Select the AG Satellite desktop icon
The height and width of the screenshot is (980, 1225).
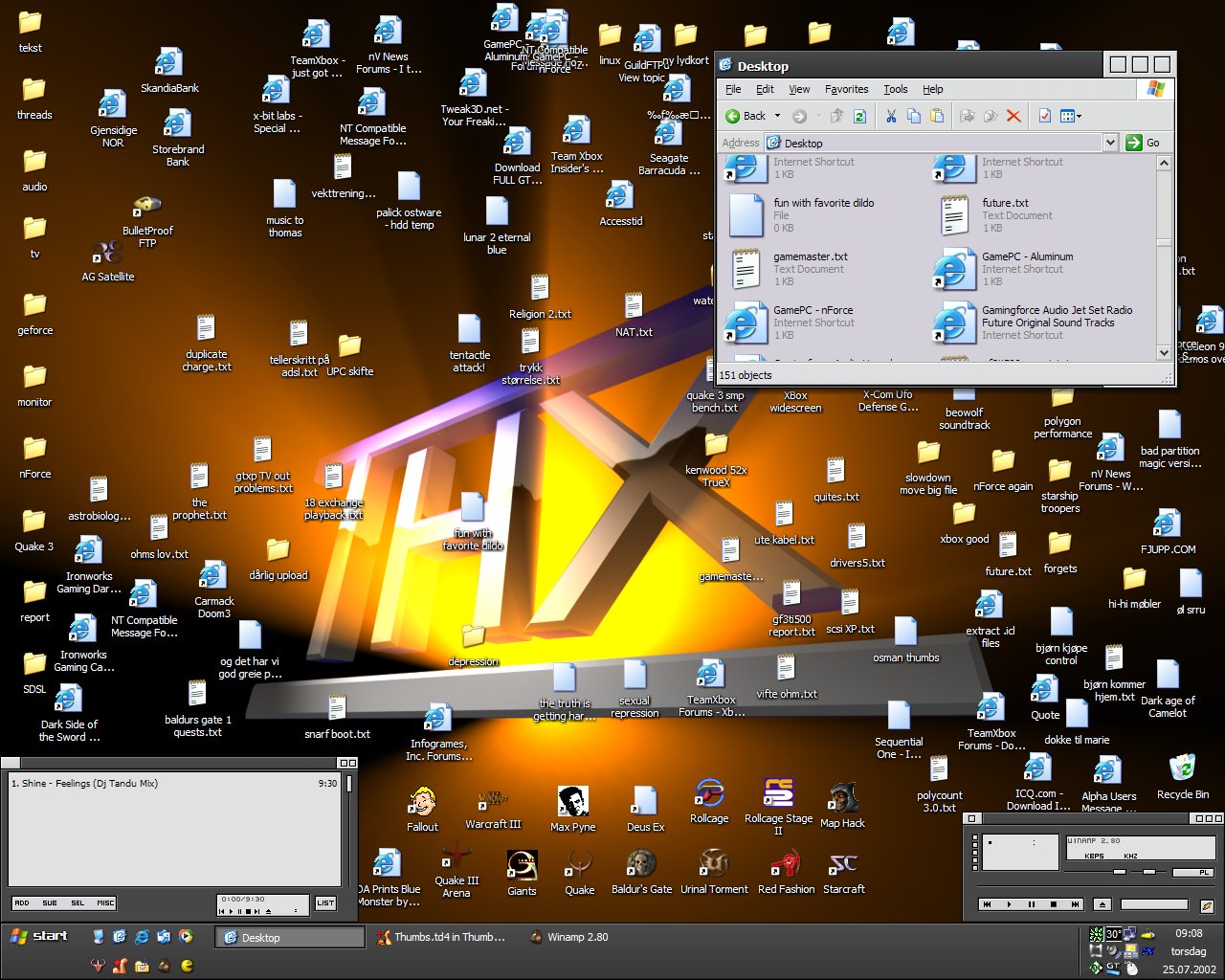(x=108, y=261)
